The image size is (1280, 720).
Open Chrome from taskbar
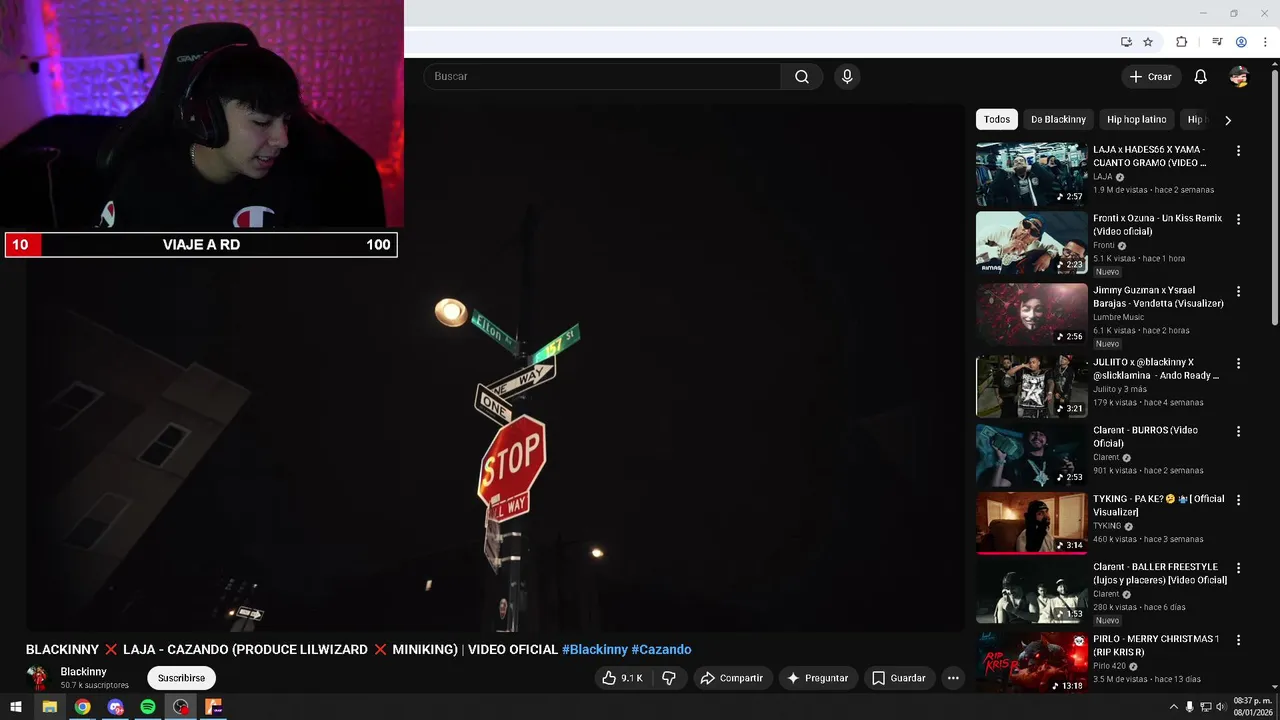(82, 707)
